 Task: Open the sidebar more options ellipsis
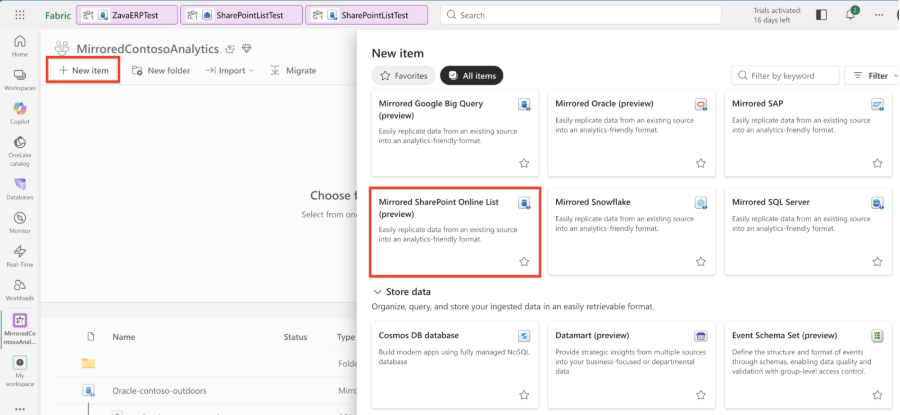(20, 409)
